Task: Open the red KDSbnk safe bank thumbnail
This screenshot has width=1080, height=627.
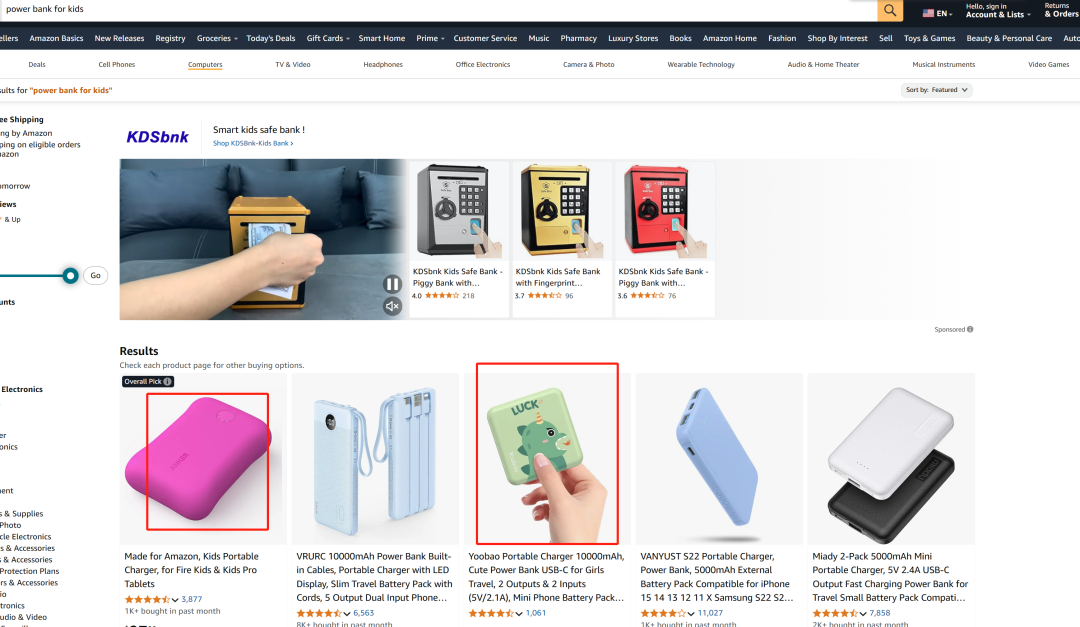Action: pos(665,210)
